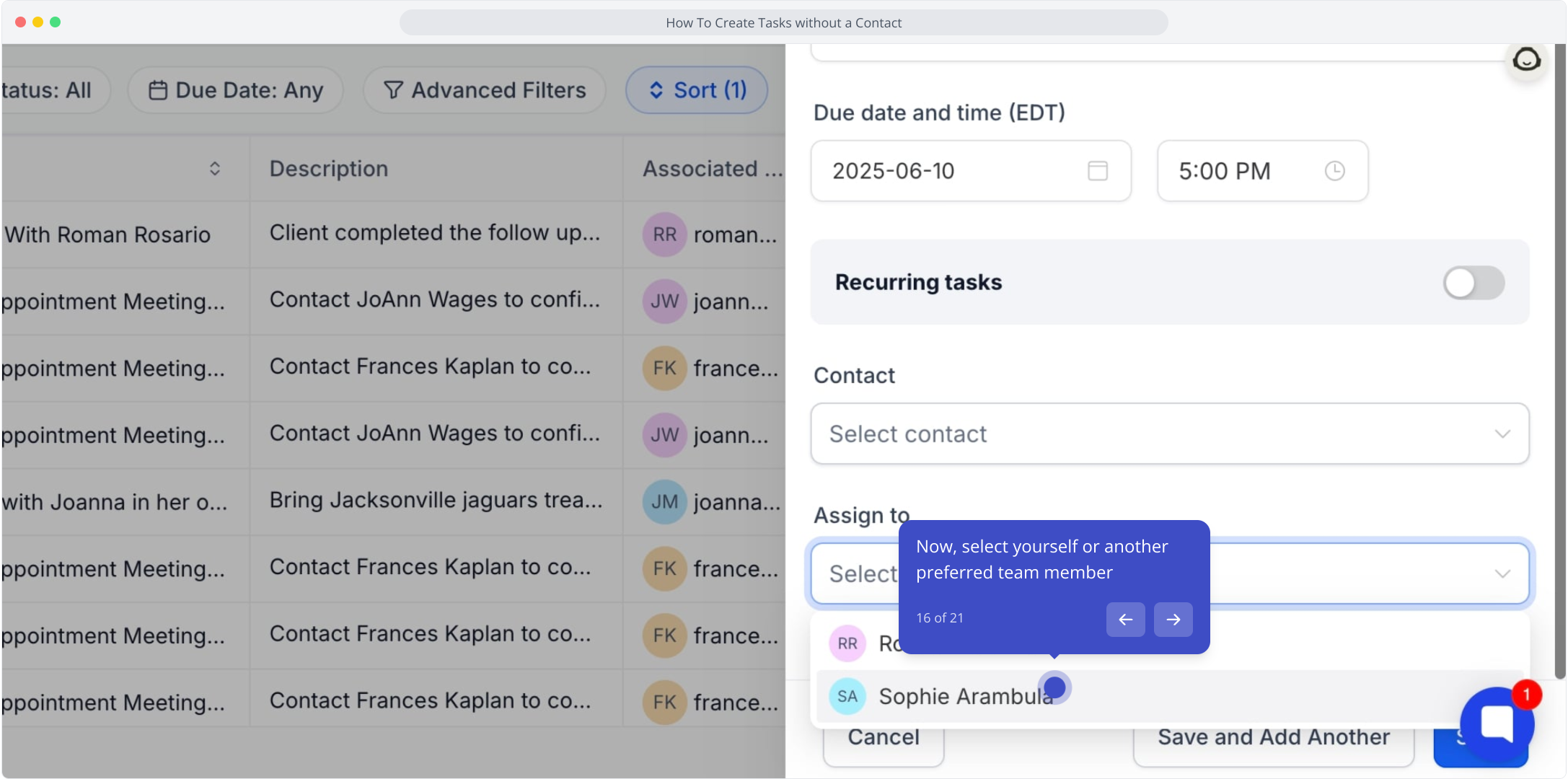Screen dimensions: 1568x779
Task: Toggle the Recurring tasks switch
Action: tap(1474, 282)
